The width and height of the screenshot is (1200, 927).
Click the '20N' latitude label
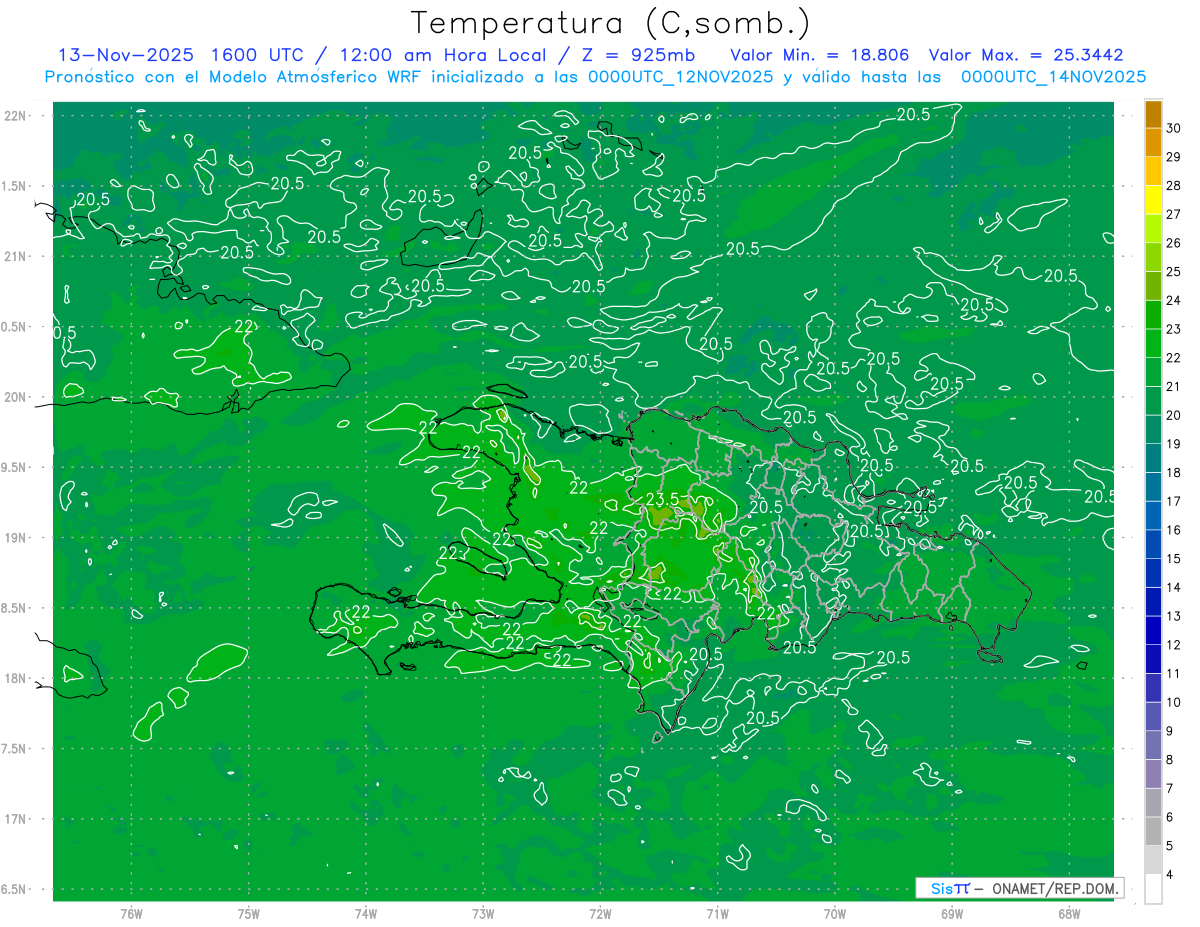pos(15,397)
